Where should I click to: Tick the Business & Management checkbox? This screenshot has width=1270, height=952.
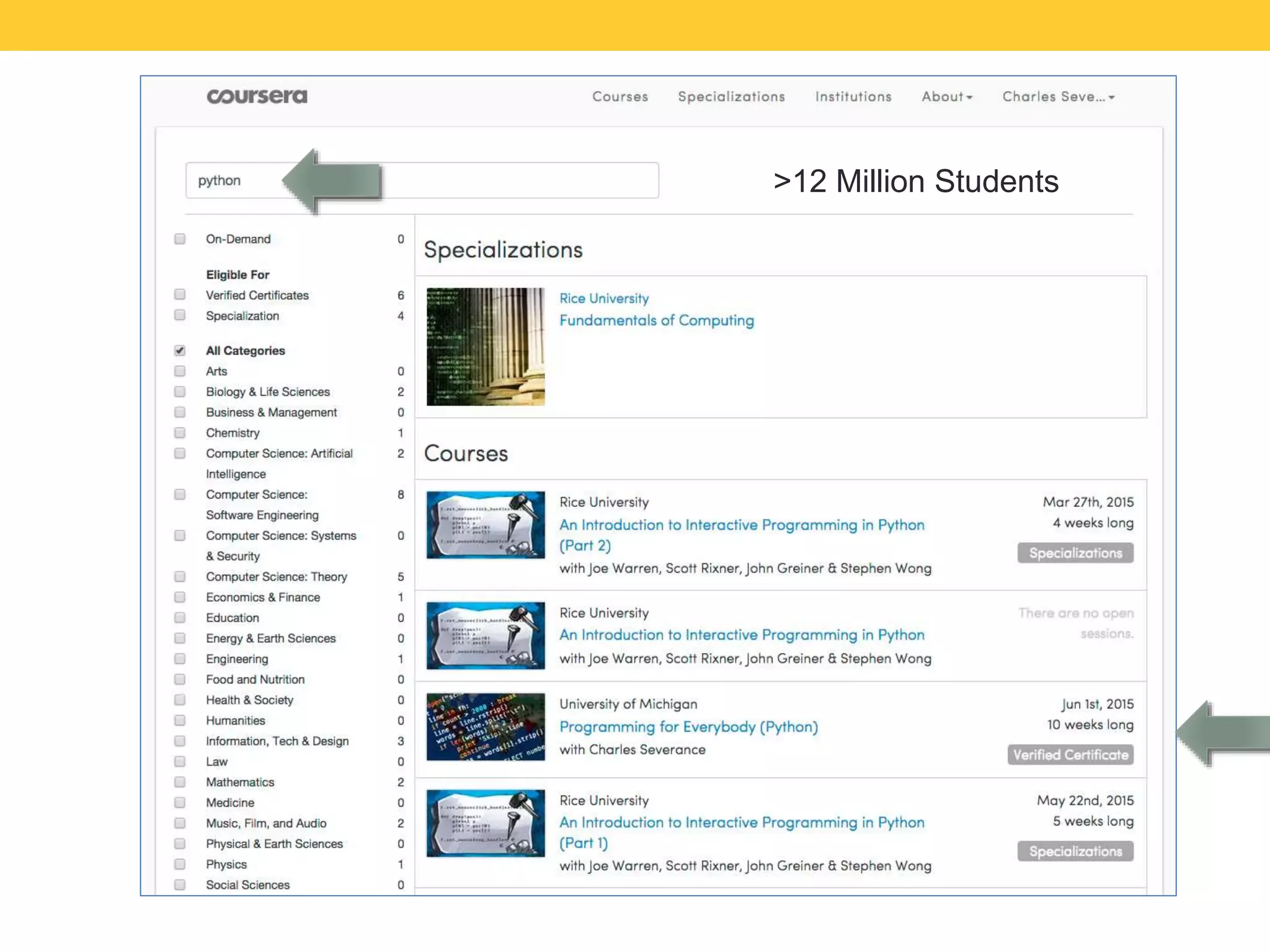click(x=180, y=412)
